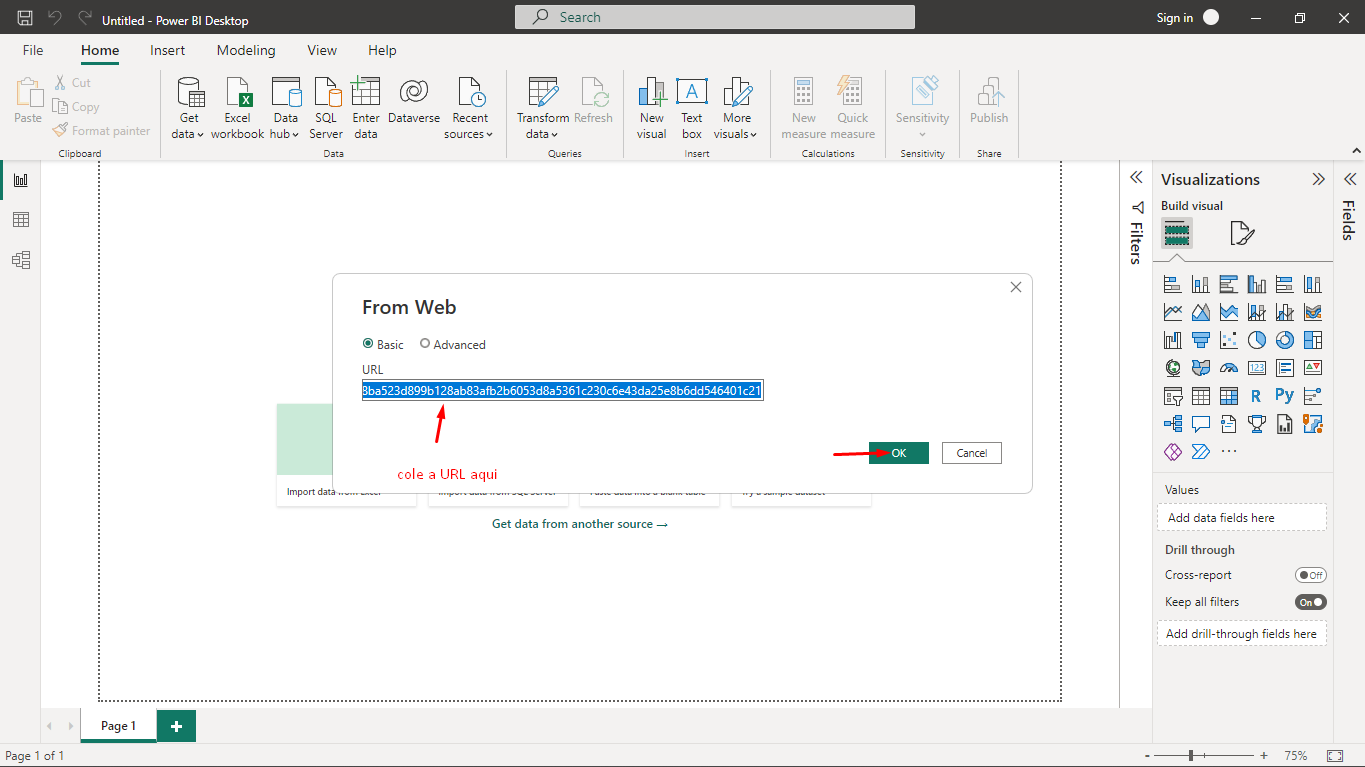The width and height of the screenshot is (1365, 767).
Task: Add a Map visual with globe icon
Action: 1173,368
